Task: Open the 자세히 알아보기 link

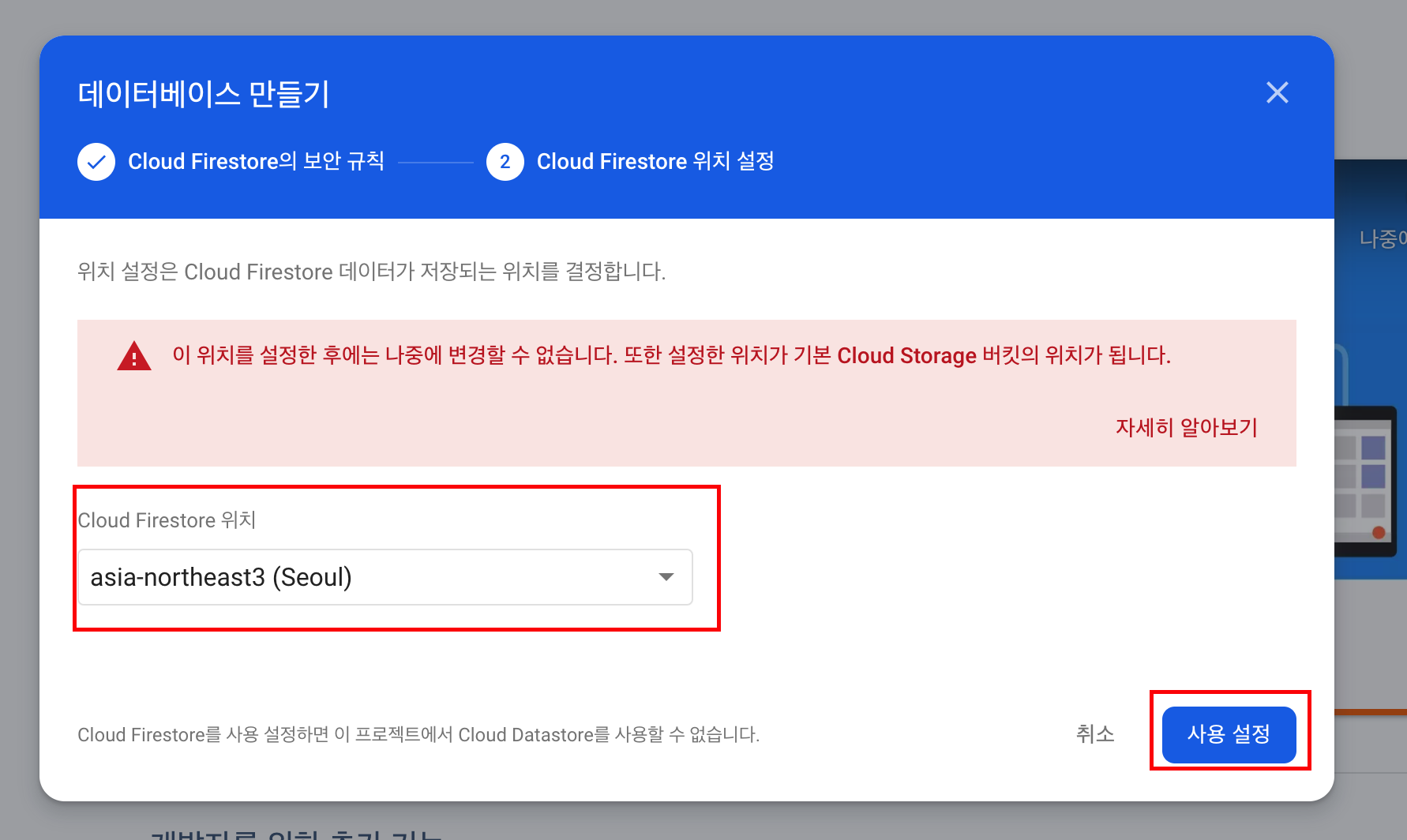Action: (x=1186, y=427)
